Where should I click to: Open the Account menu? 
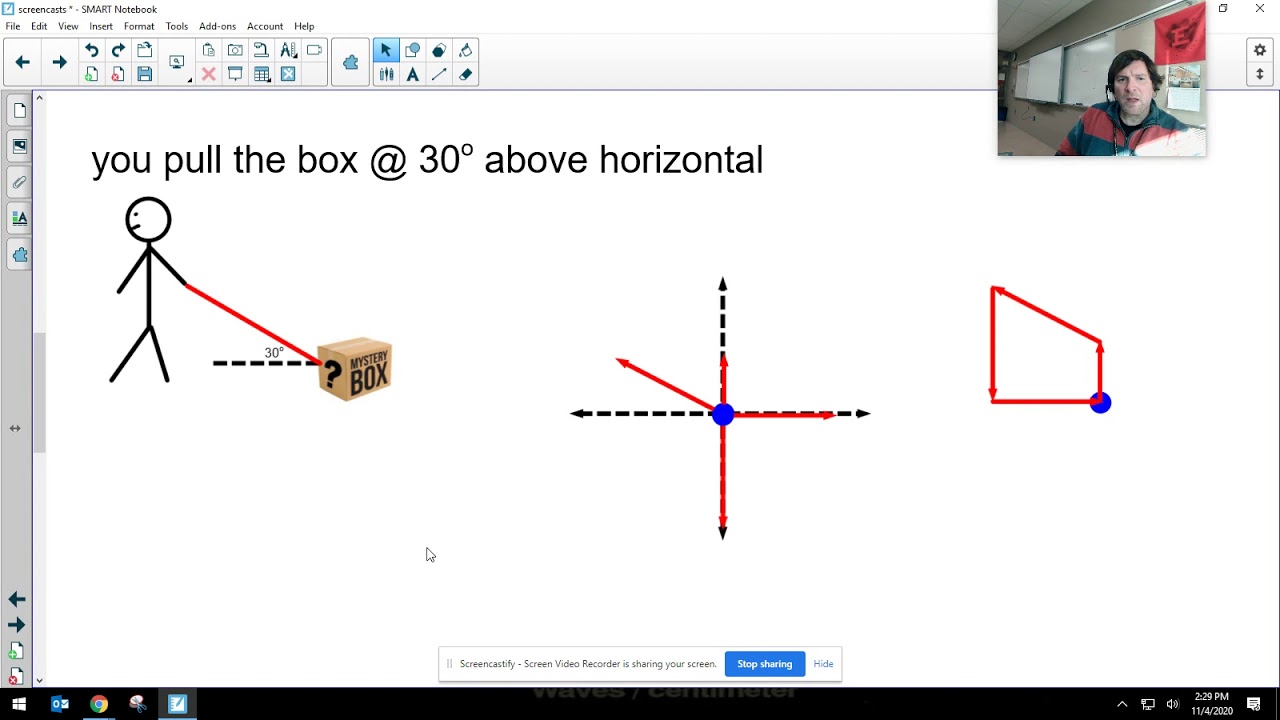265,26
